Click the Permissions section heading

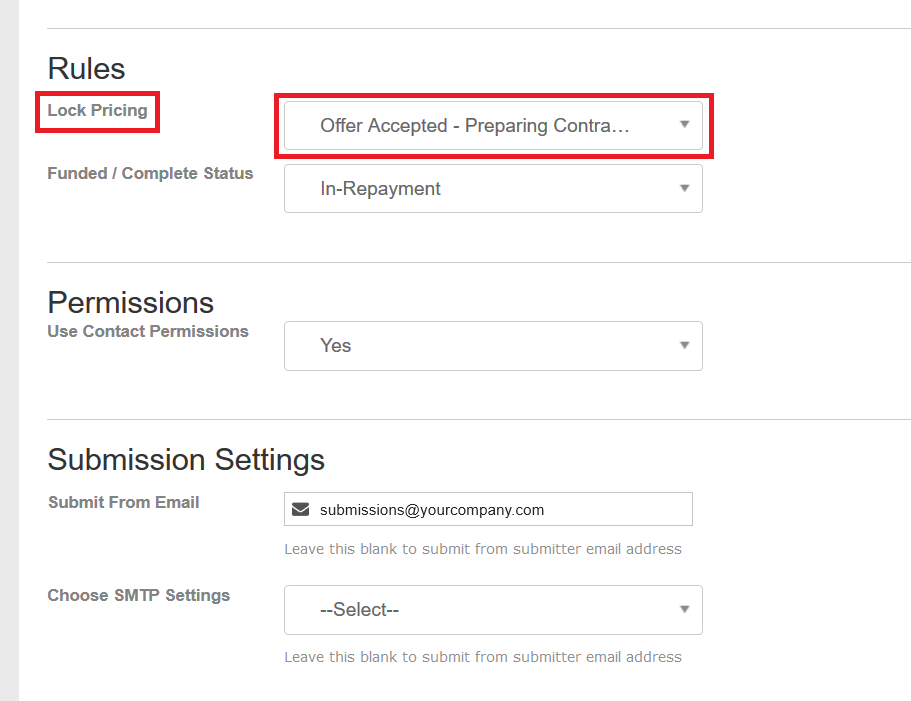point(131,303)
